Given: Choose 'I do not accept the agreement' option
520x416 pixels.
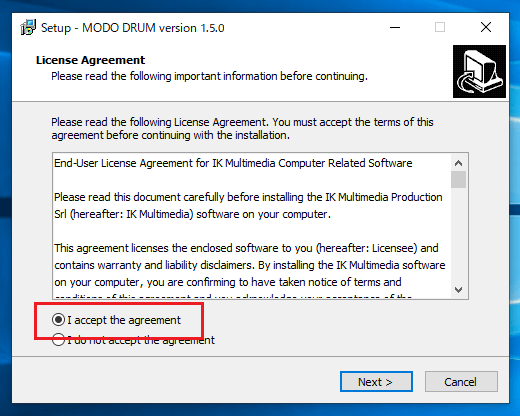Looking at the screenshot, I should click(x=58, y=340).
